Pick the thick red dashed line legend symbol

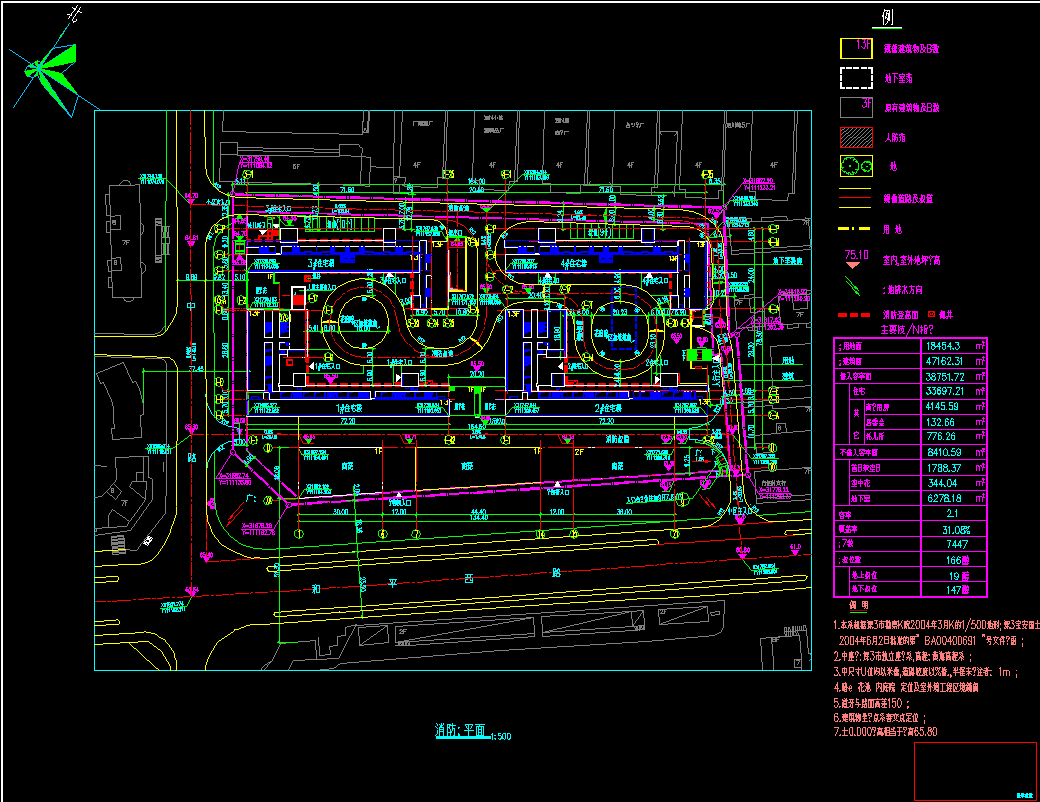[854, 315]
